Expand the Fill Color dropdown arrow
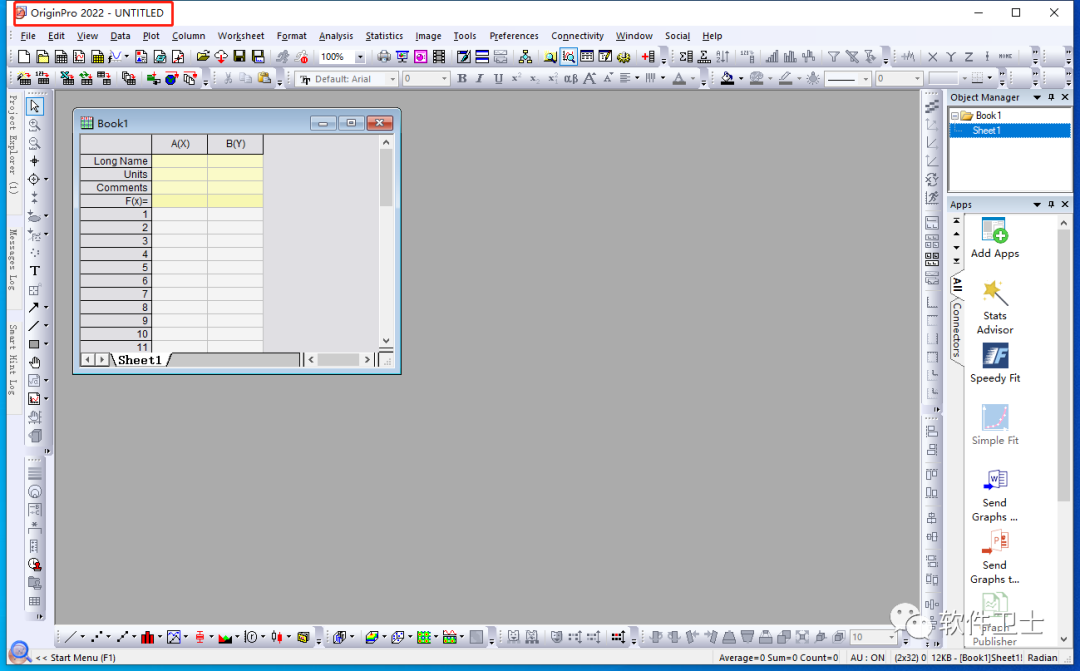Viewport: 1080px width, 671px height. click(x=741, y=79)
